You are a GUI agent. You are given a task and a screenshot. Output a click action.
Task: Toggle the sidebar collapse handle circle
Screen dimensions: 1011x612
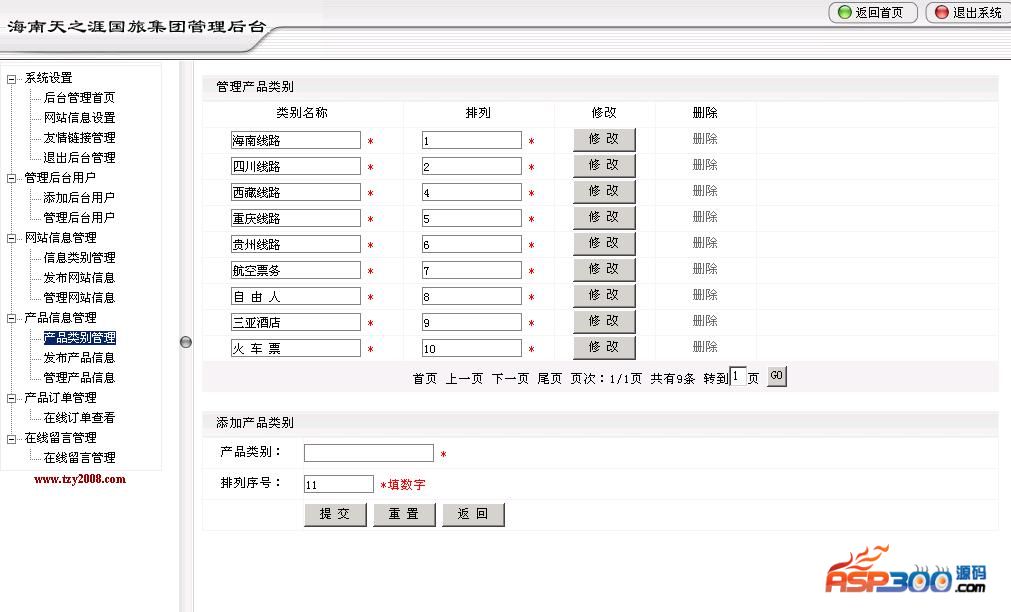(186, 342)
